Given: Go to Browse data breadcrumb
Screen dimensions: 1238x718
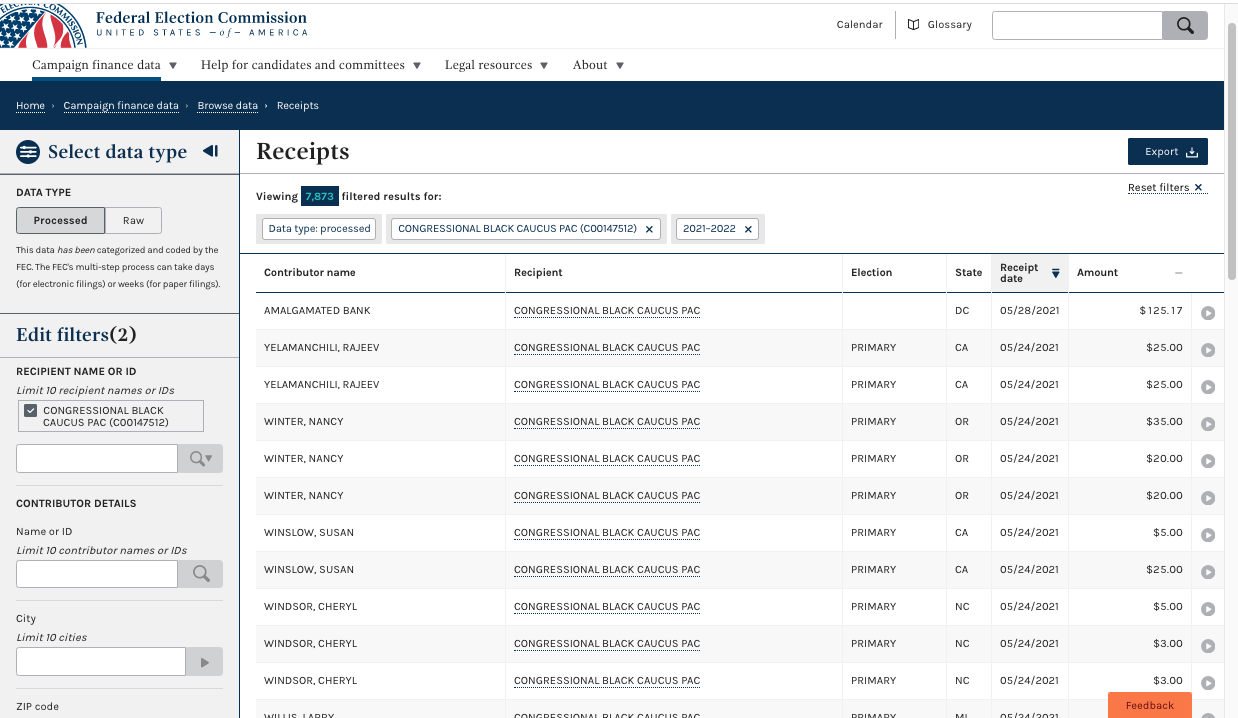Looking at the screenshot, I should (x=227, y=106).
